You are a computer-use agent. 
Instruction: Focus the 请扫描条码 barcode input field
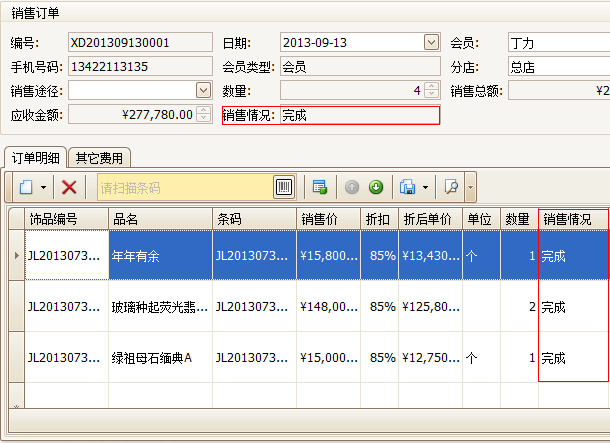click(185, 188)
